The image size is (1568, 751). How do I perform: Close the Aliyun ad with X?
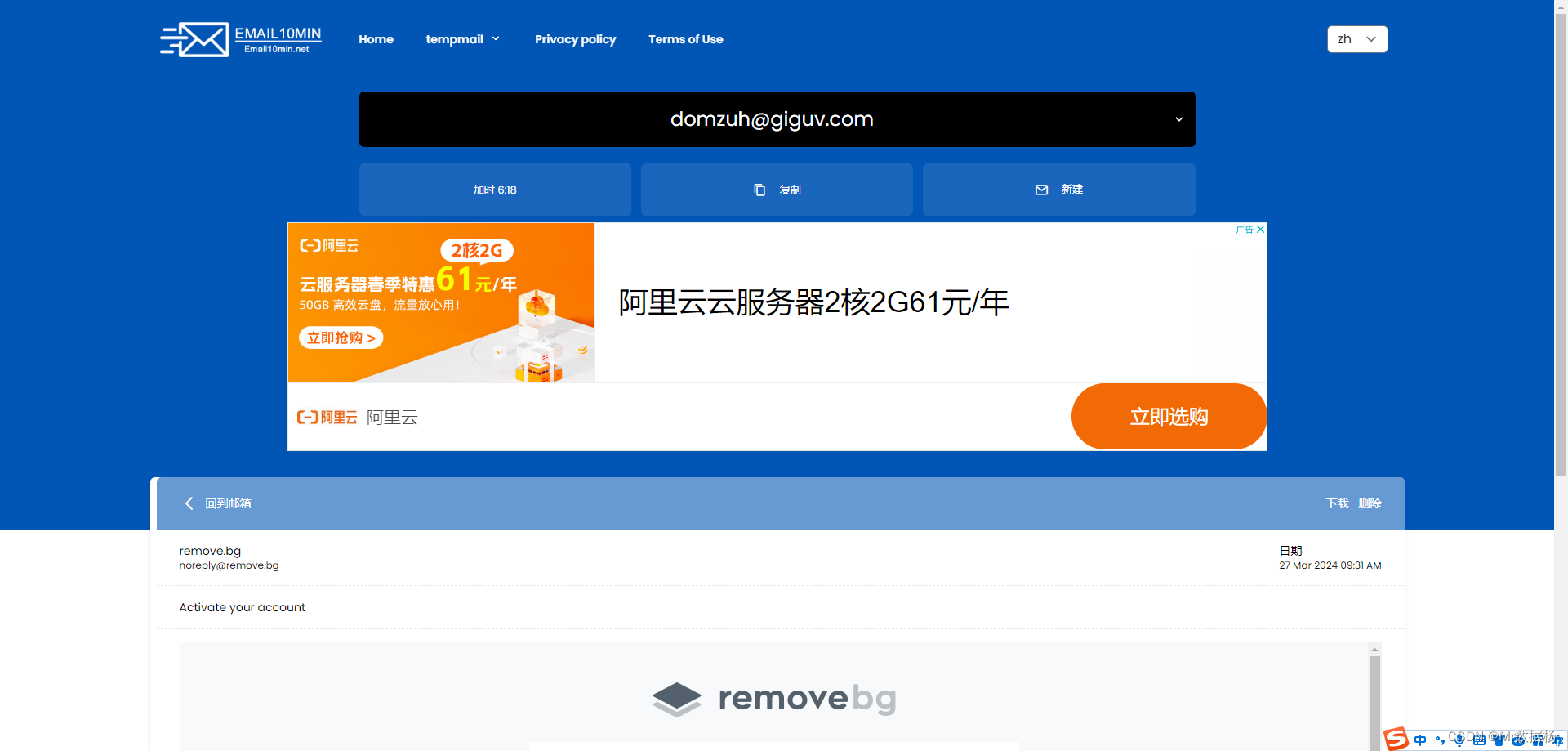click(x=1261, y=230)
